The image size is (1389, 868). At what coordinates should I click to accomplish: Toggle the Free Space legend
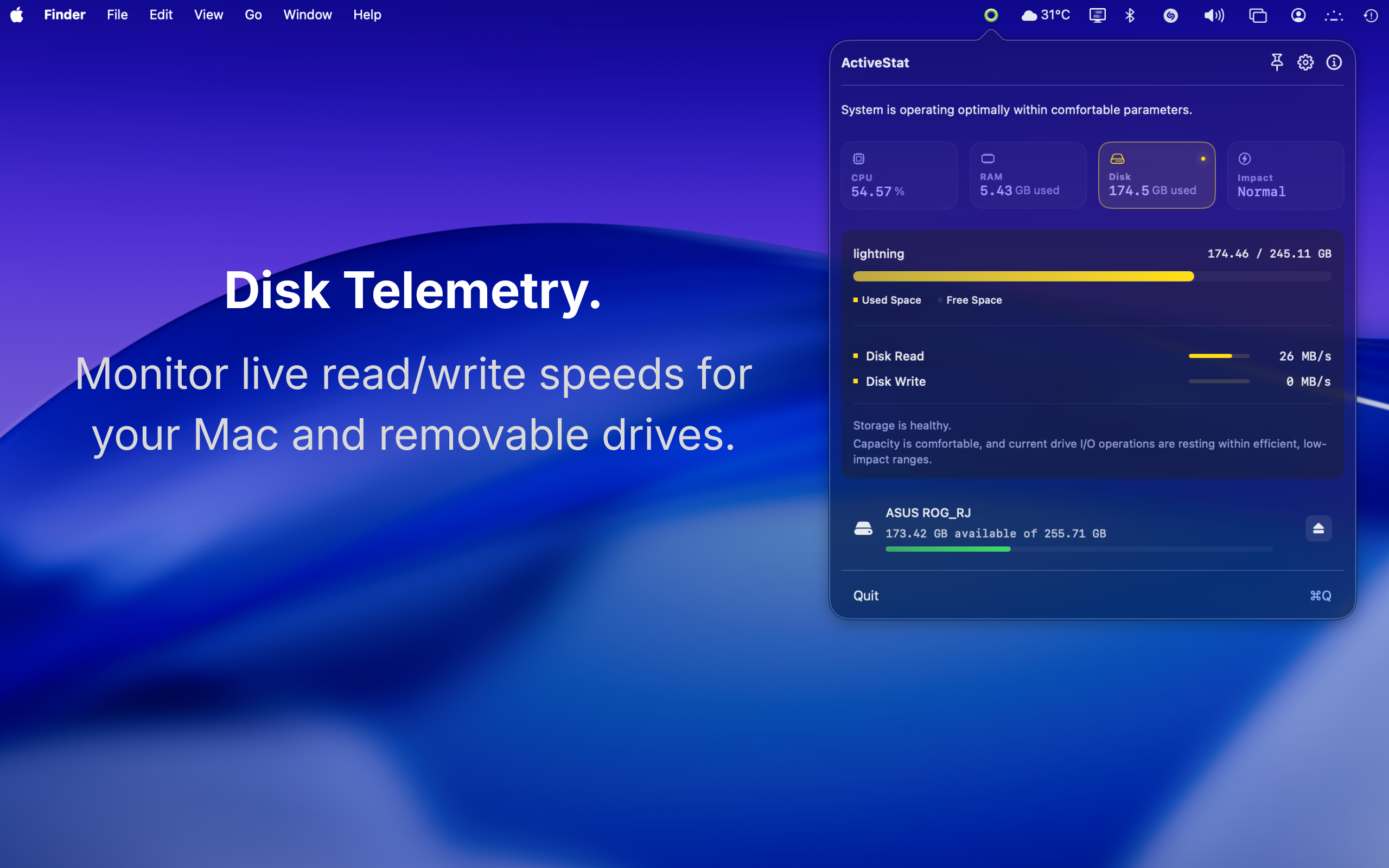point(970,299)
